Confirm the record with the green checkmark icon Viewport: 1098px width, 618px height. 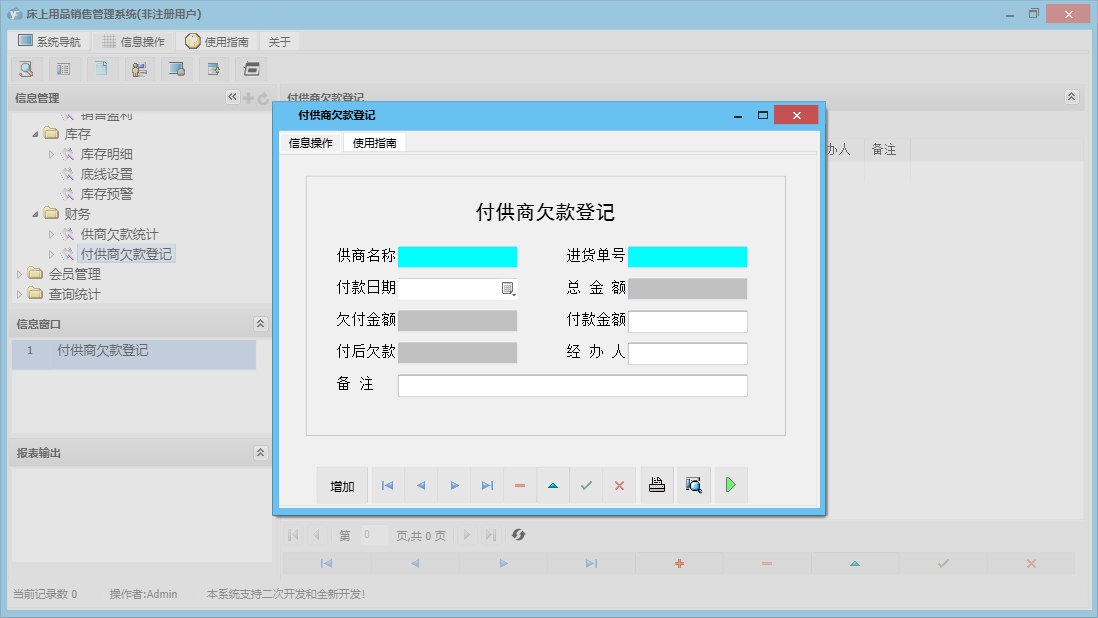click(586, 485)
